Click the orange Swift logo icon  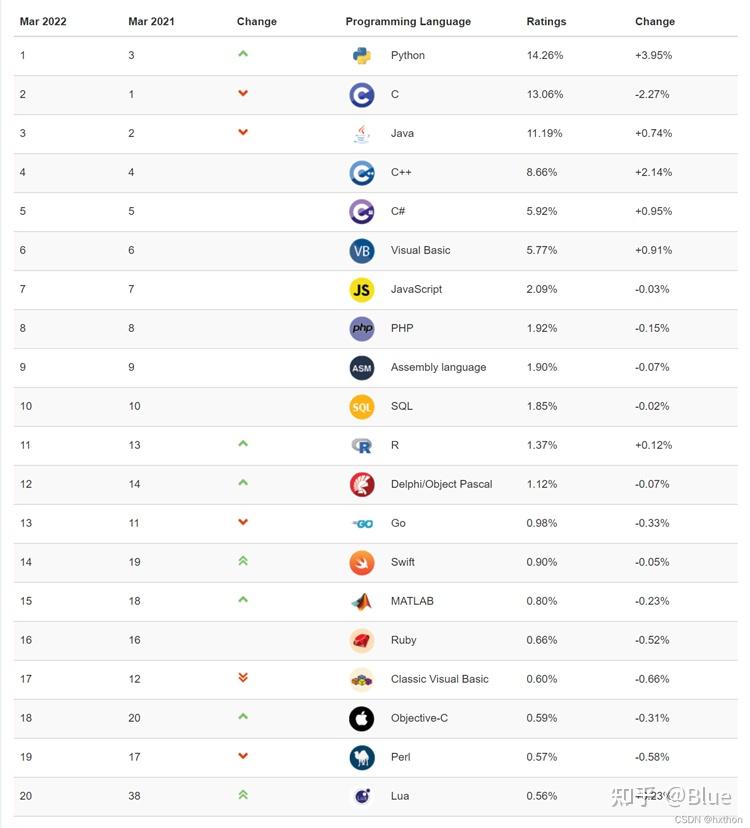(x=362, y=563)
